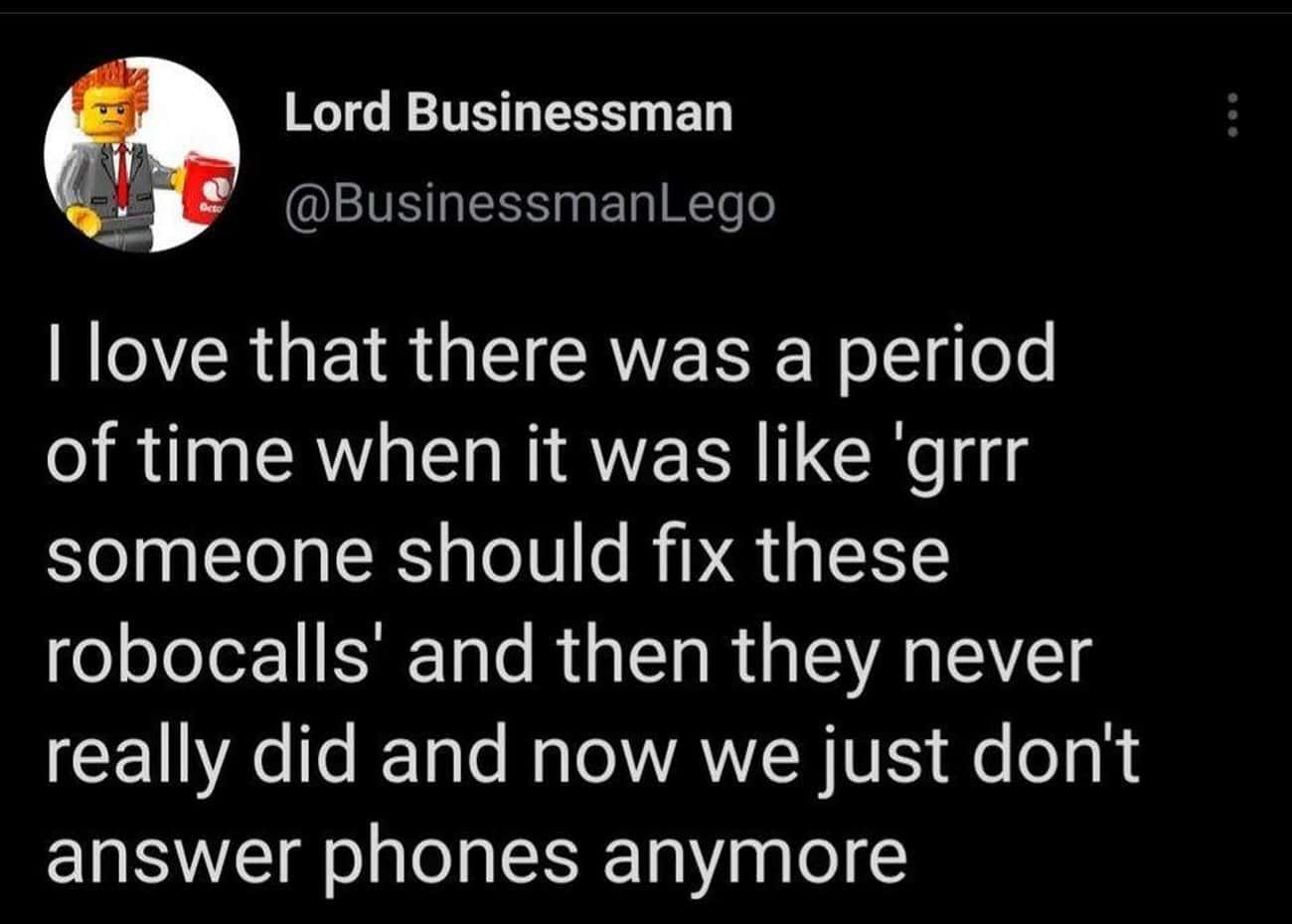This screenshot has height=924, width=1292.
Task: Visit the @BusinessmanLego handle link
Action: click(529, 204)
